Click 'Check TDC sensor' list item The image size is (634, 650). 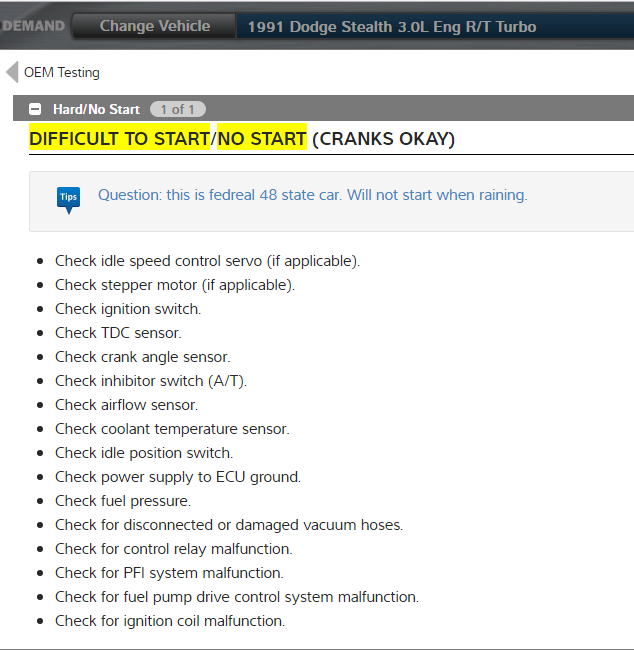pos(118,333)
